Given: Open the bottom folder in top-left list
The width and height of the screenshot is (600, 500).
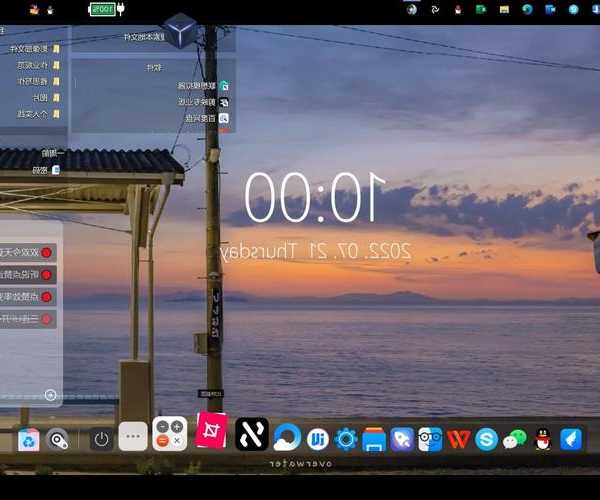Looking at the screenshot, I should 56,114.
